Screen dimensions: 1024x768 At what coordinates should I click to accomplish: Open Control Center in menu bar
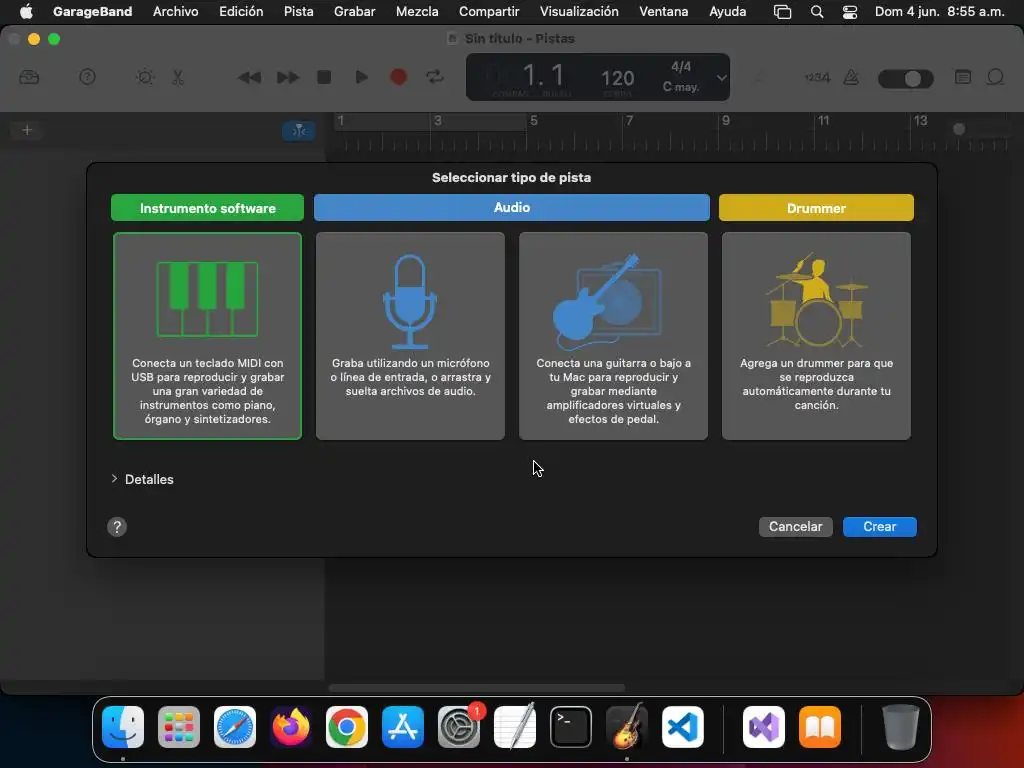850,12
